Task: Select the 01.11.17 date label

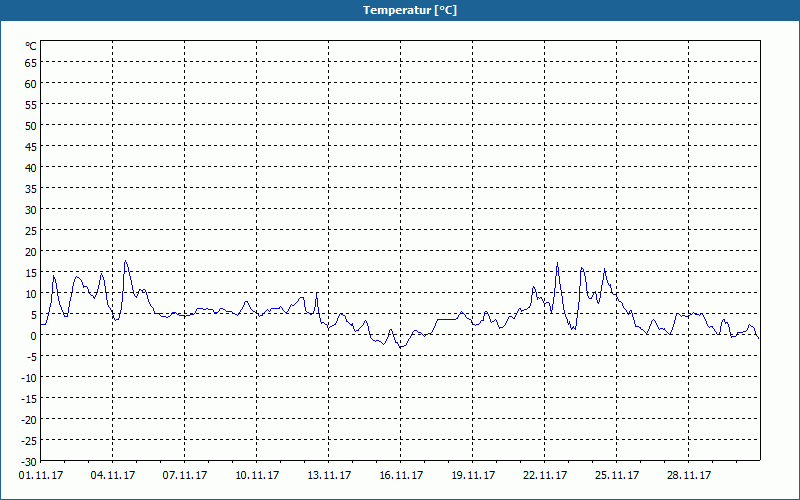Action: pos(41,475)
